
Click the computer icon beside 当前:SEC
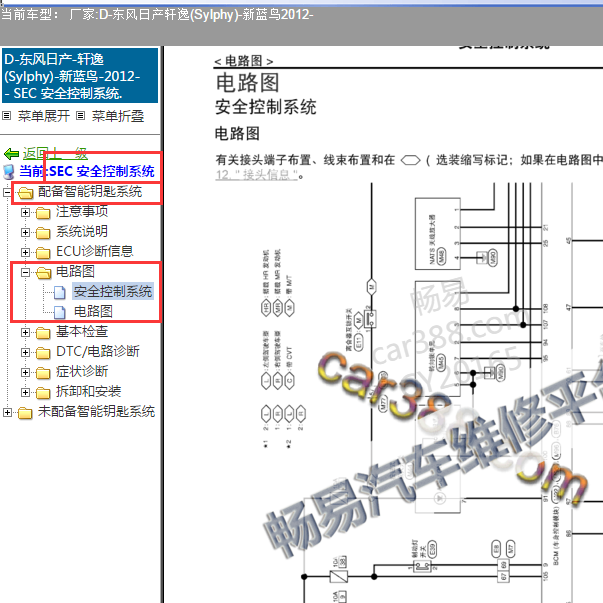[x=8, y=172]
